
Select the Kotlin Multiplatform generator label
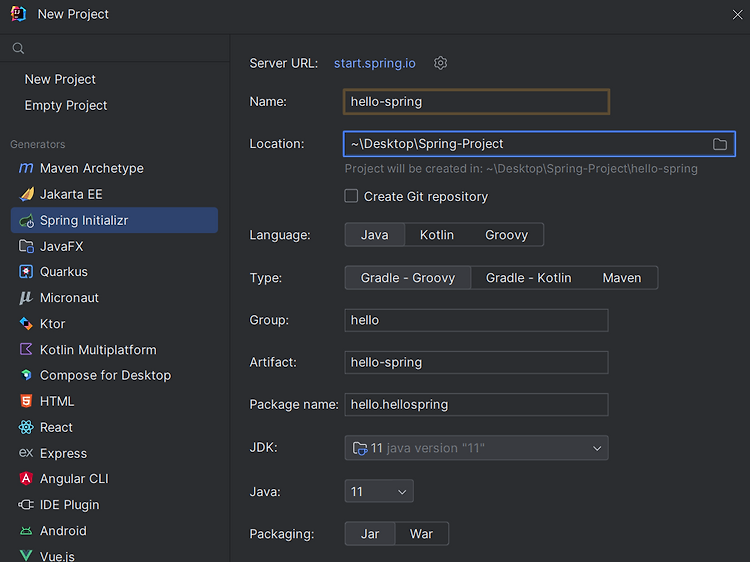tap(98, 350)
